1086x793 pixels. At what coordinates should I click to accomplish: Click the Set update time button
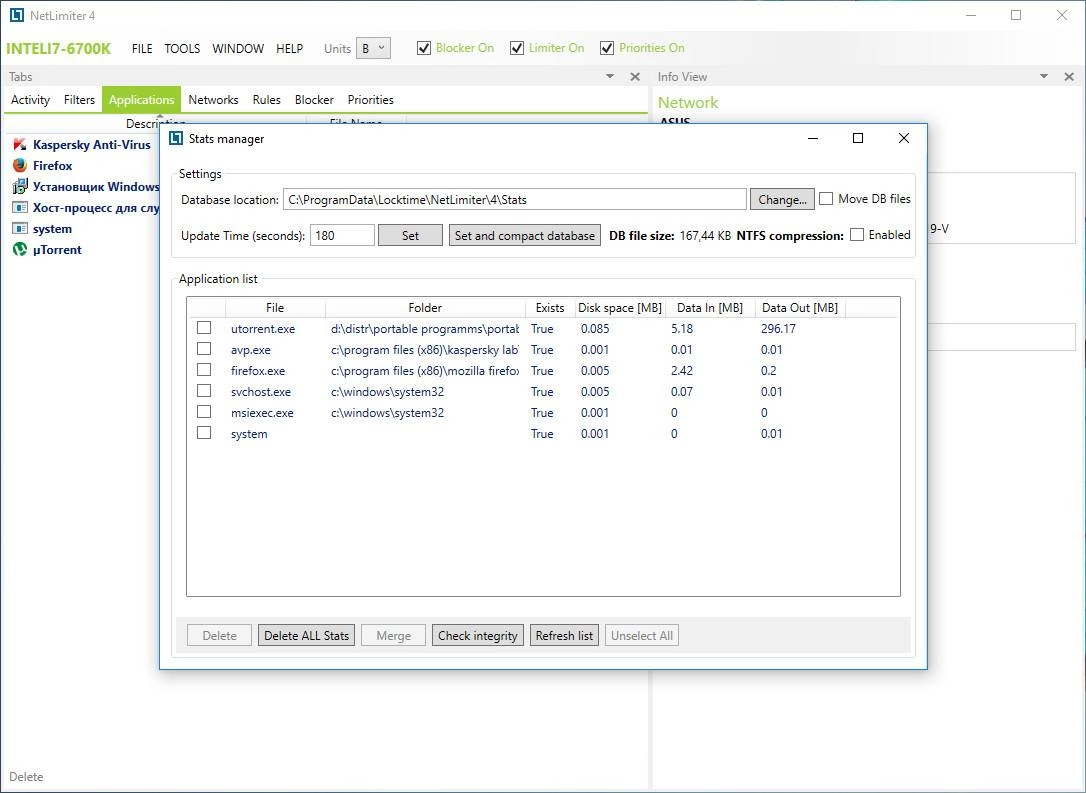[410, 235]
